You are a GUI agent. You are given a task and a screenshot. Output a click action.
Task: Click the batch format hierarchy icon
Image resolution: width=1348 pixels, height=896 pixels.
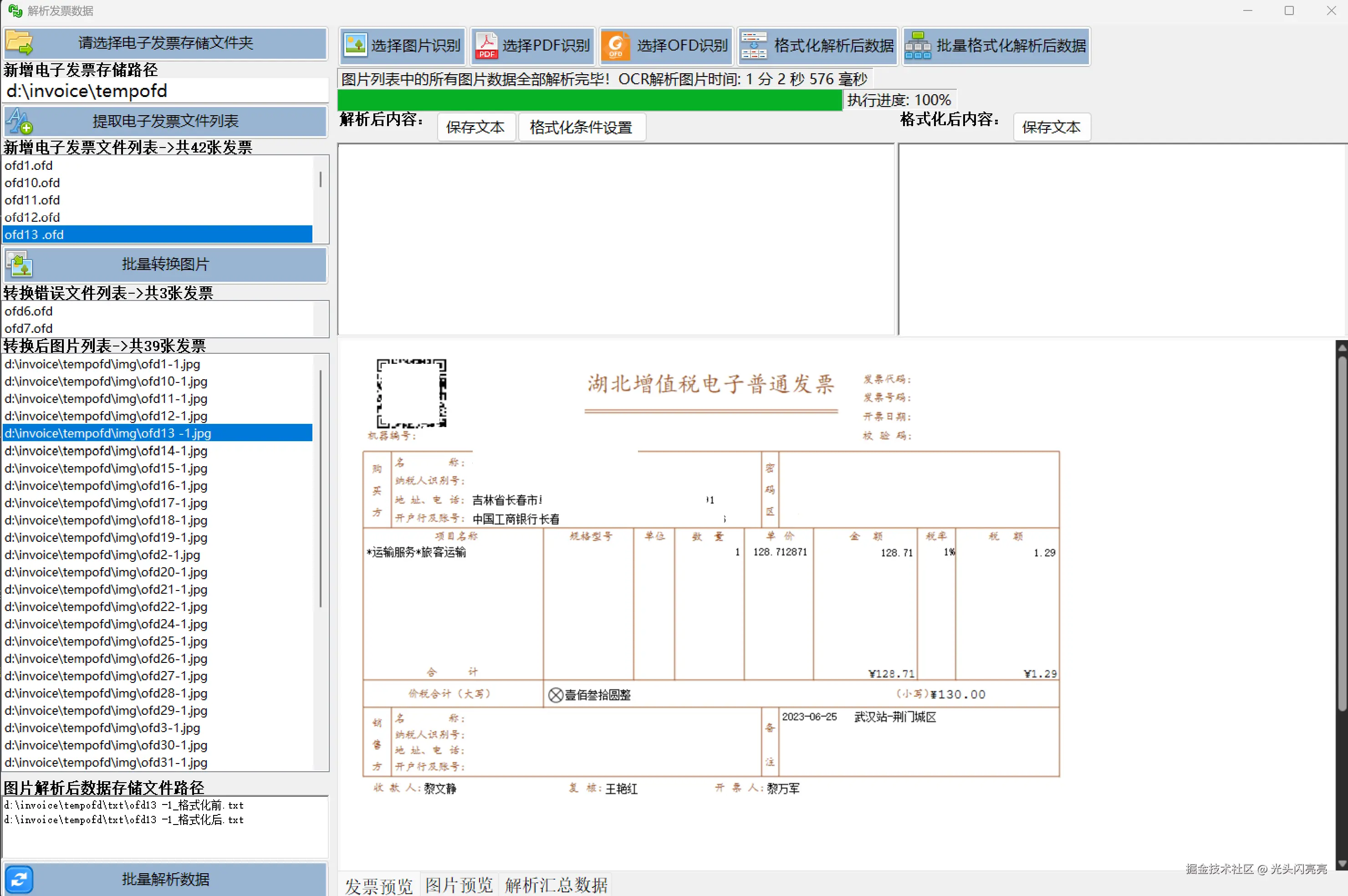918,45
